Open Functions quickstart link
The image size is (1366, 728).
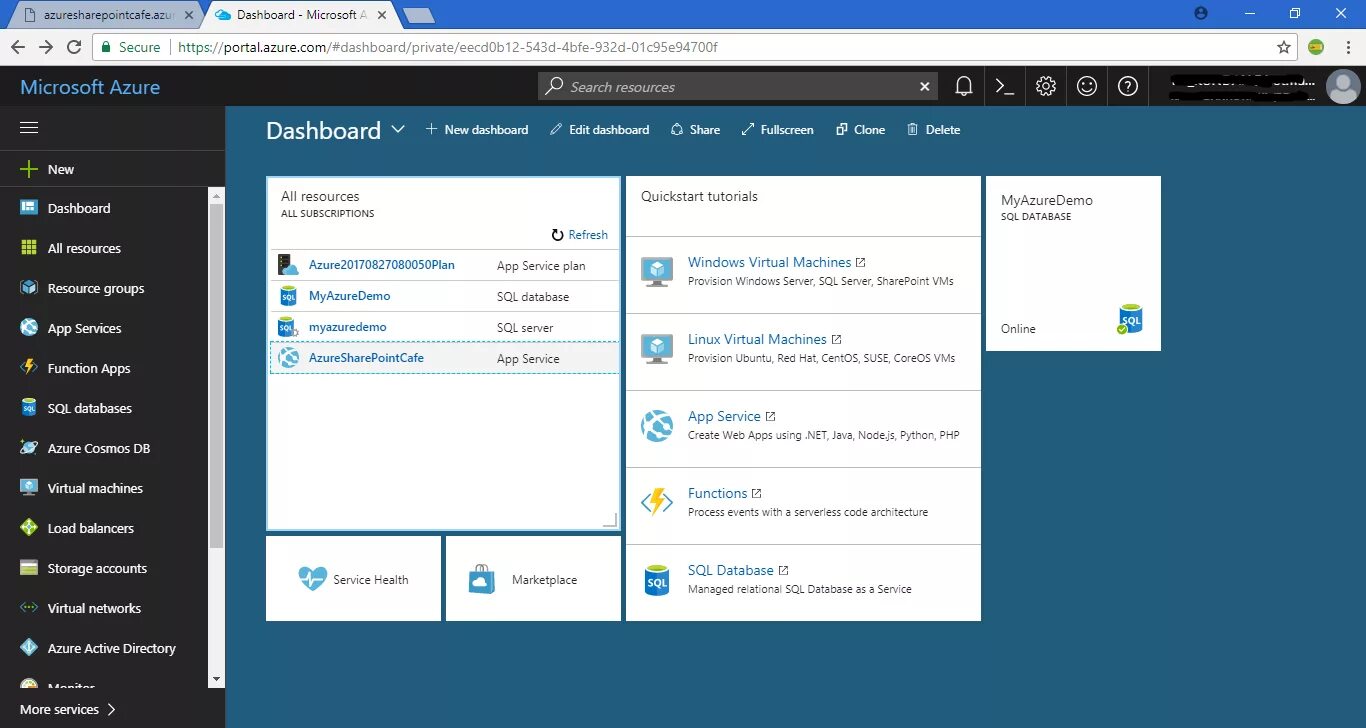pyautogui.click(x=717, y=493)
